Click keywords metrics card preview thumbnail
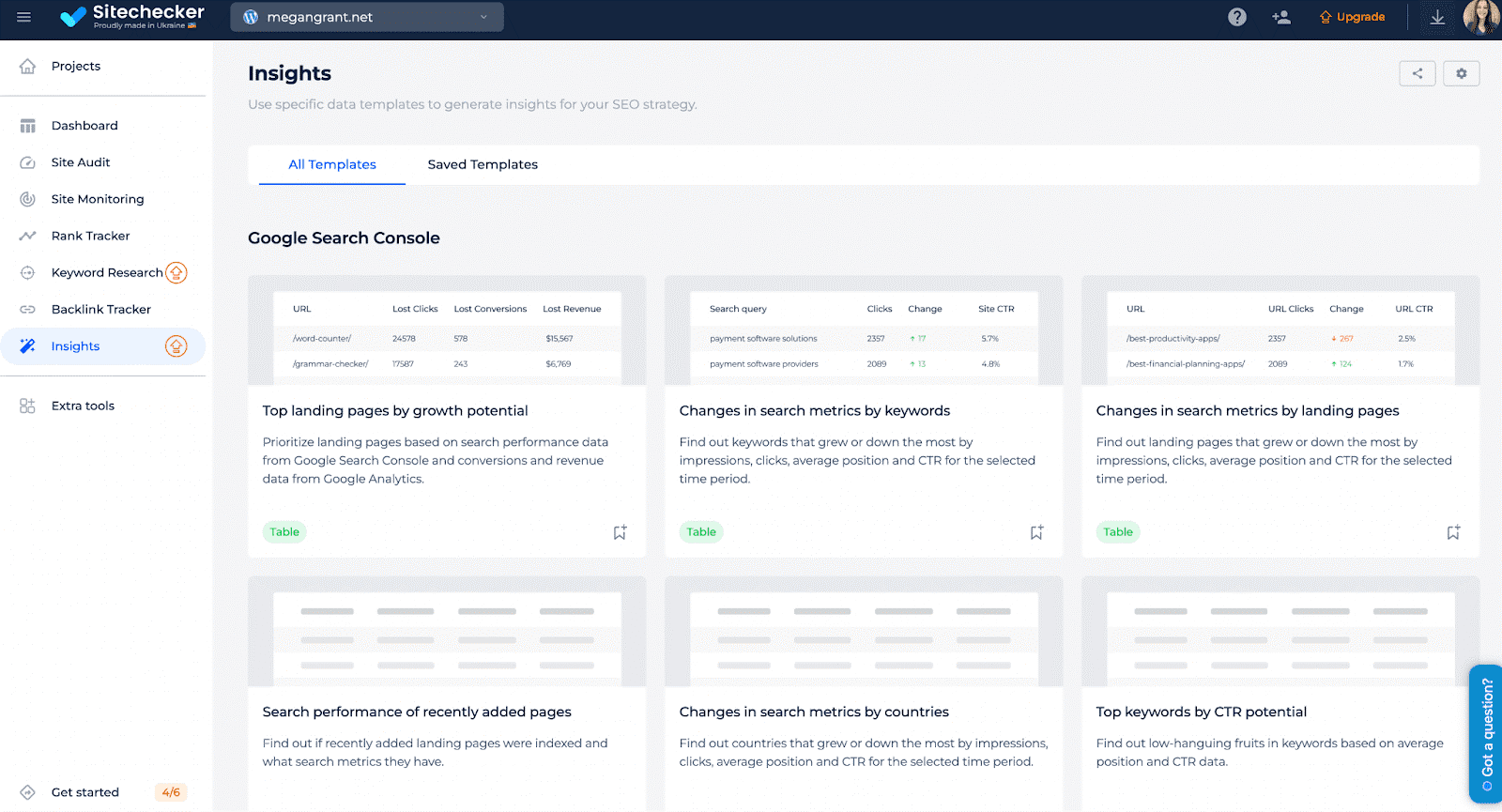Viewport: 1502px width, 812px height. [864, 330]
